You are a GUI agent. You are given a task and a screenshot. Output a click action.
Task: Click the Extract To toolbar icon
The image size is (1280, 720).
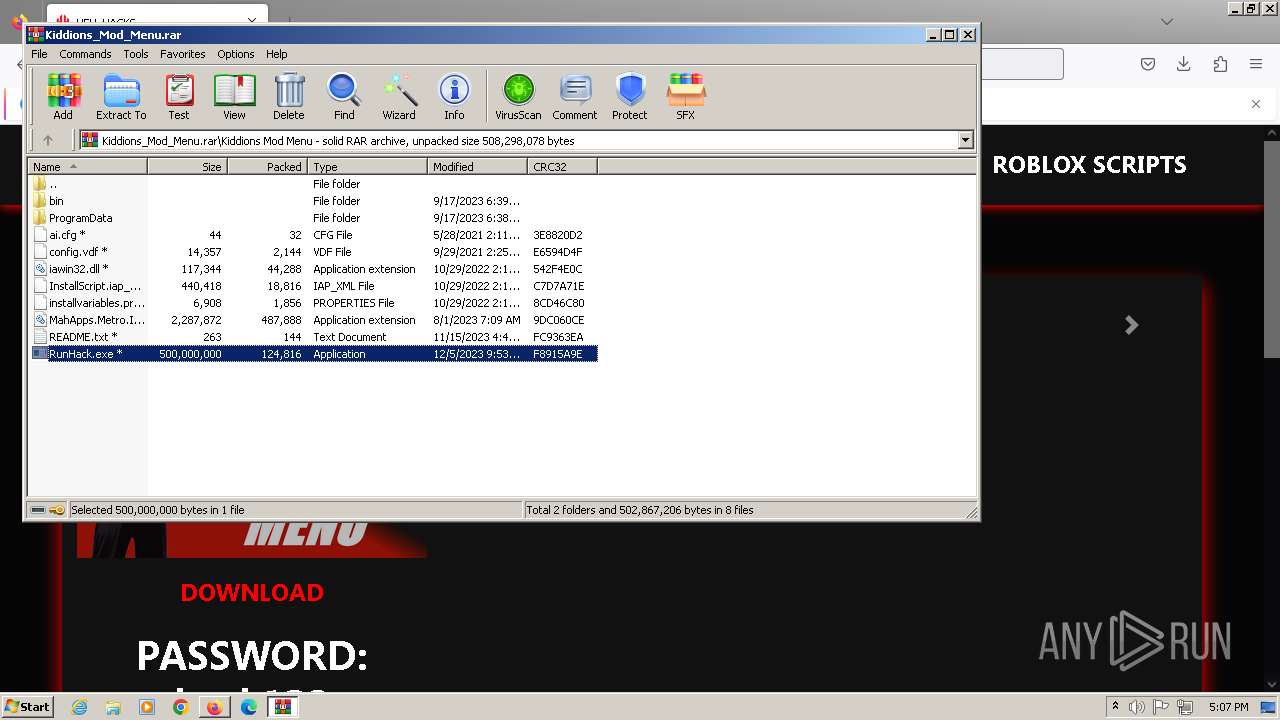click(121, 97)
